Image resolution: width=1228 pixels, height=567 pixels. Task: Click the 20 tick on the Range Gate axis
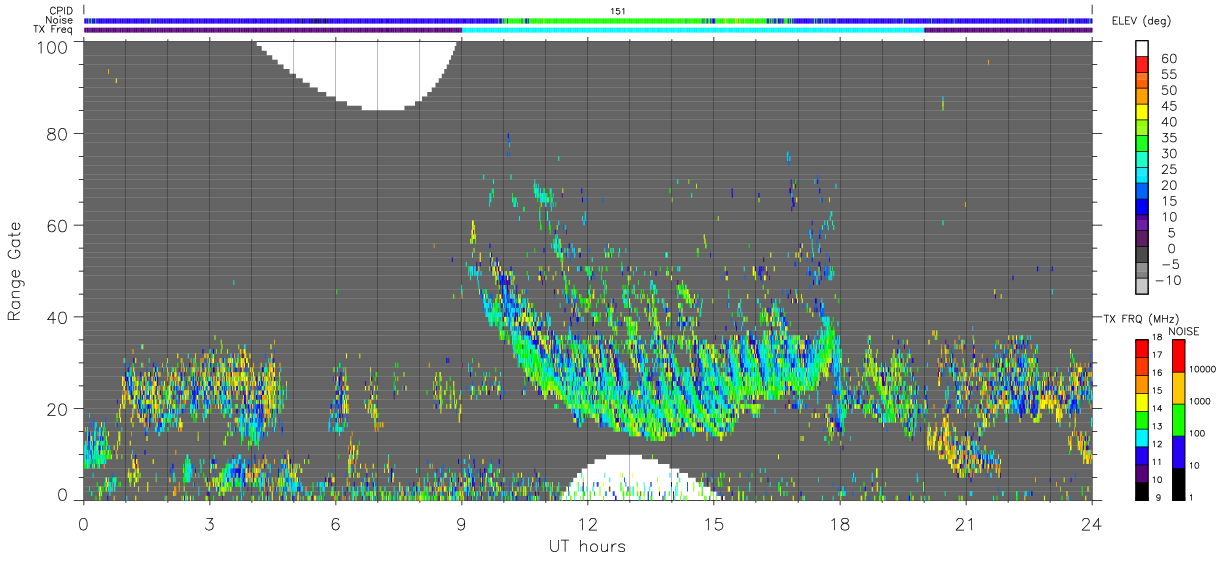coord(56,409)
